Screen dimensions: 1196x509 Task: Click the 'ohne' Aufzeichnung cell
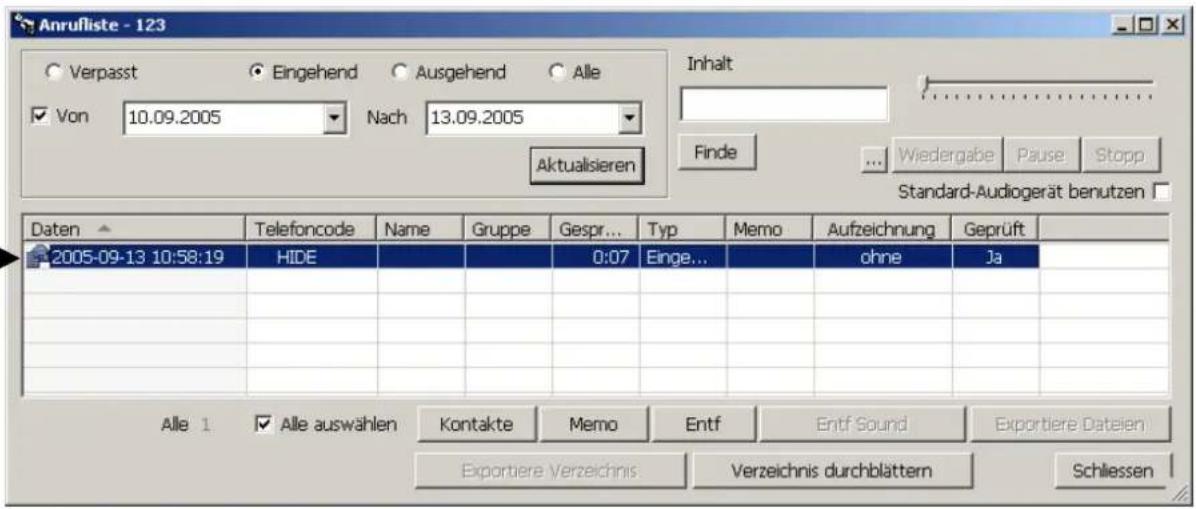tap(883, 257)
